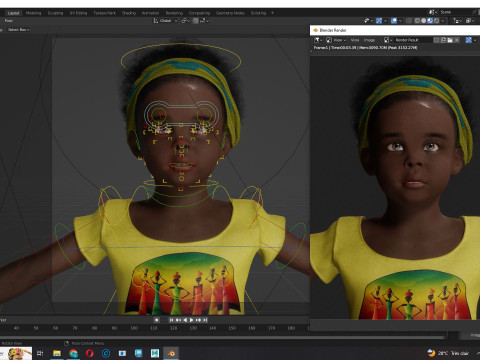Click the Blender icon in the taskbar

(171, 353)
